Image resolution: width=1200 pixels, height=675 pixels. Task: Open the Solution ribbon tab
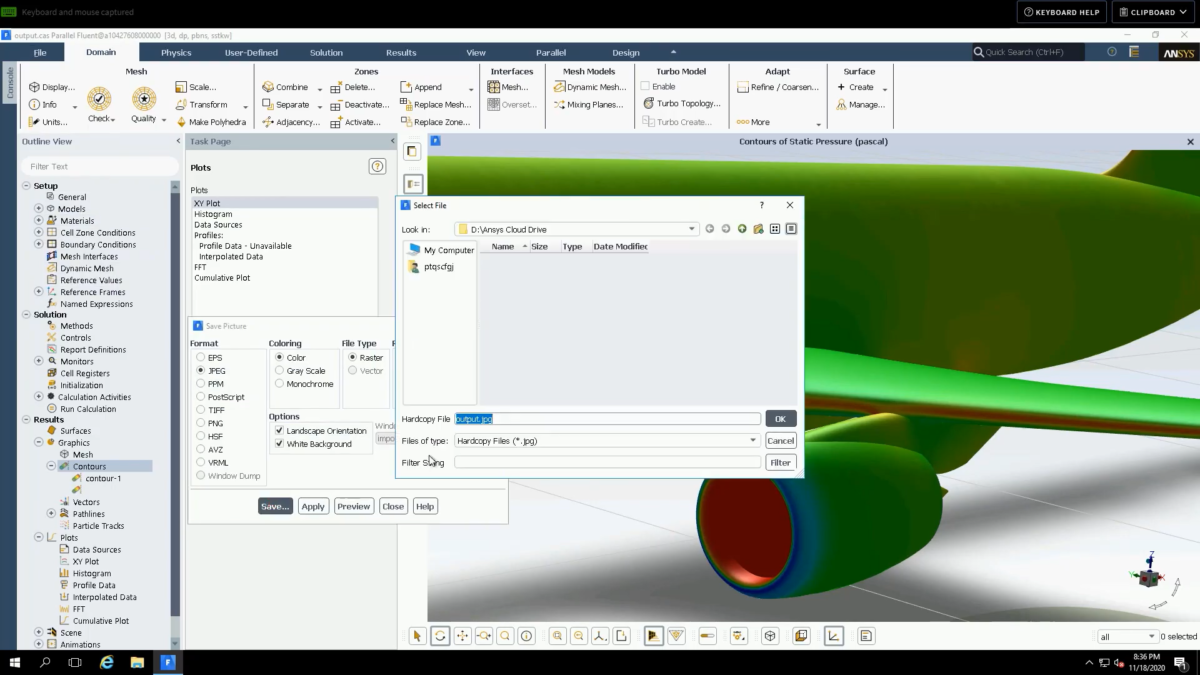click(x=326, y=53)
